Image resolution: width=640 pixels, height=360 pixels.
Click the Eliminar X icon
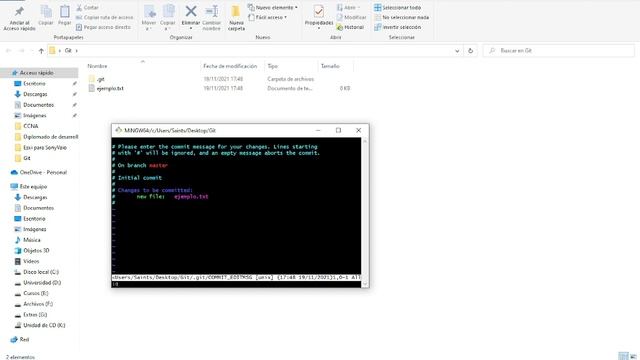click(x=191, y=11)
